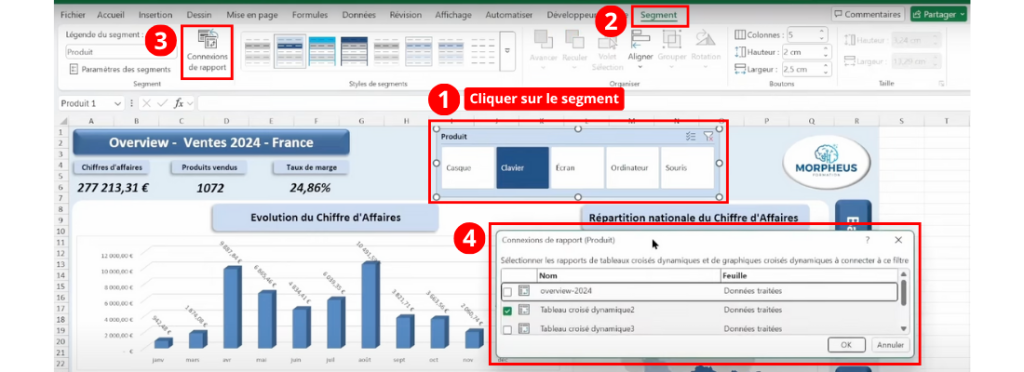1024x372 pixels.
Task: Open the Name Box dropdown 'Produit 1'
Action: [x=118, y=103]
